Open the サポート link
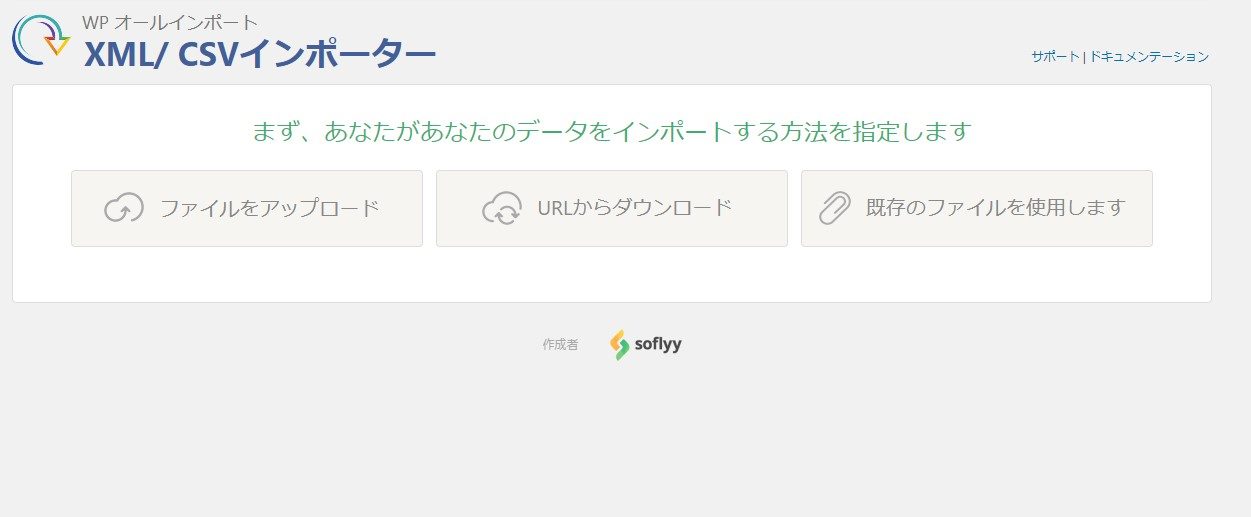 pos(1055,57)
